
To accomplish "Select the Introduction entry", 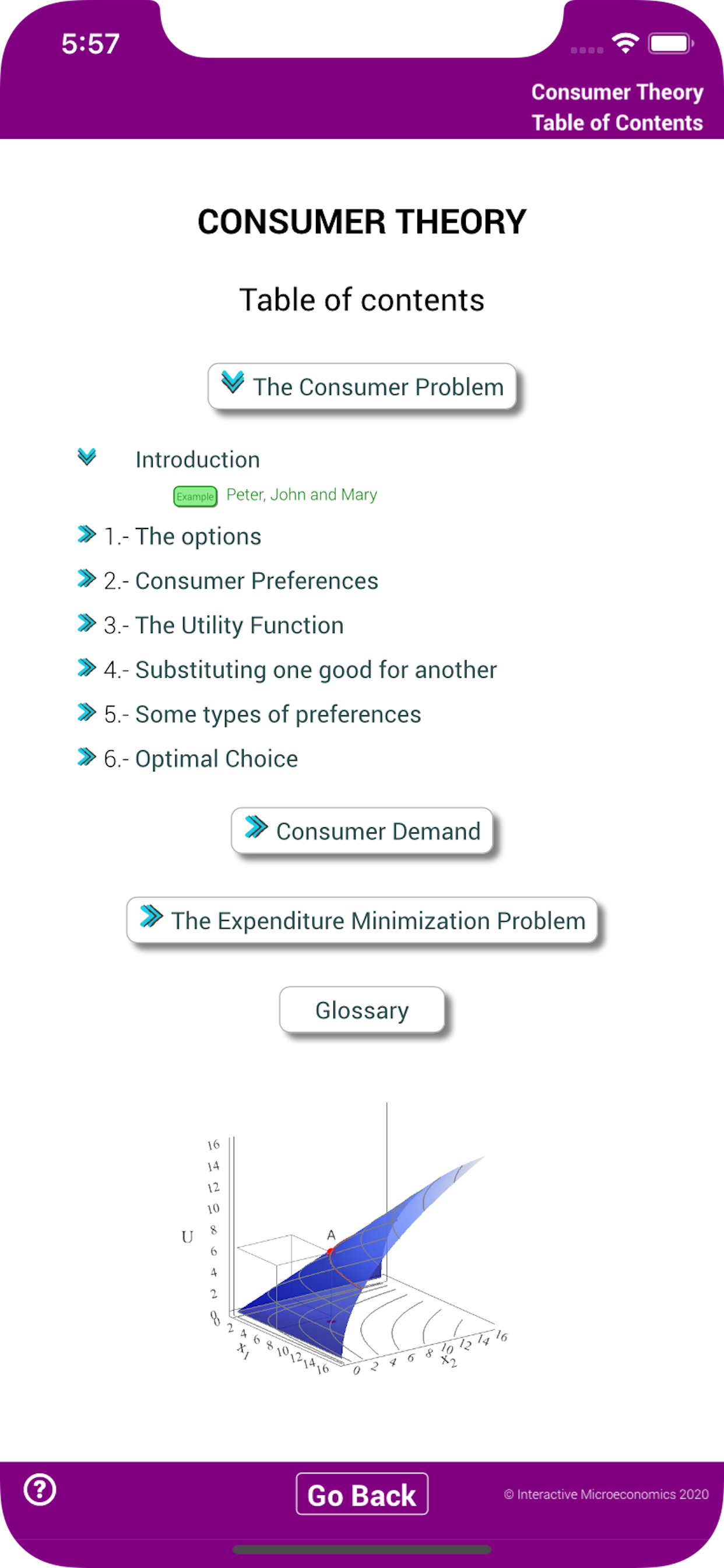I will 197,460.
